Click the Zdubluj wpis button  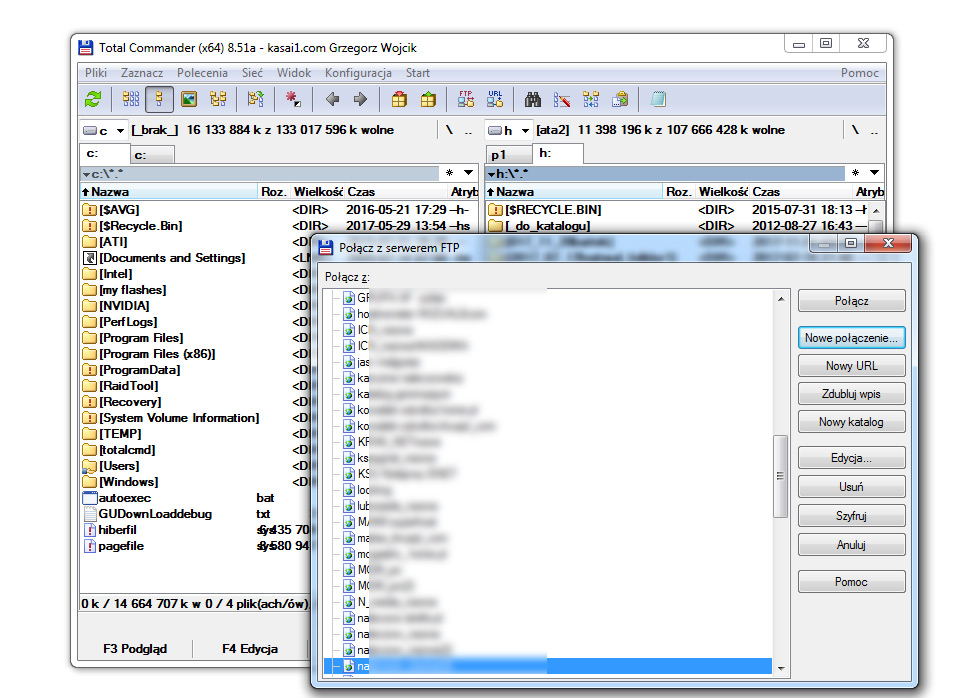[852, 394]
